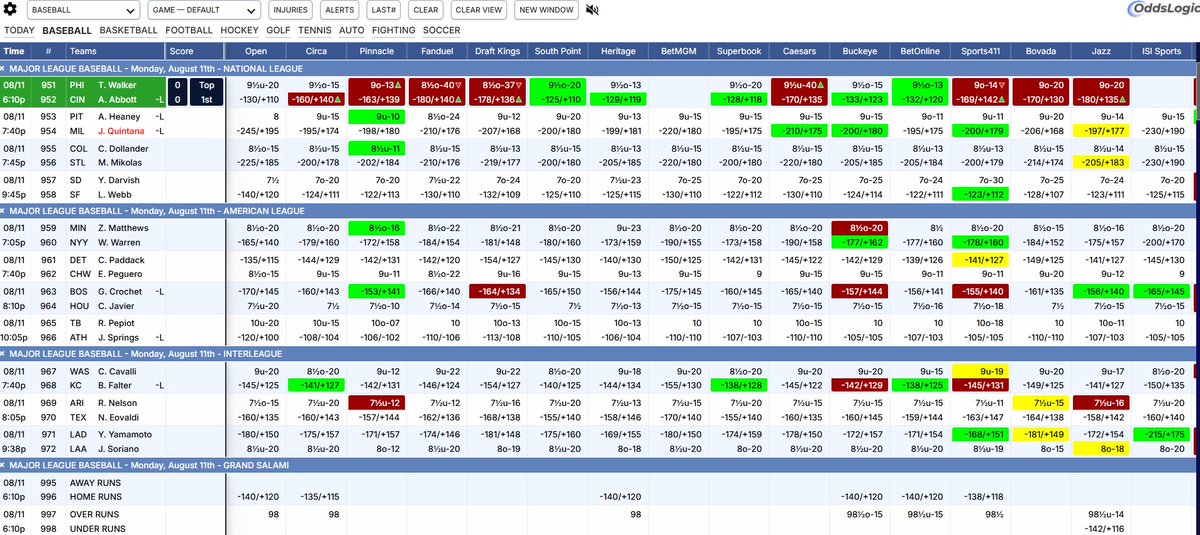1200x535 pixels.
Task: Click the yellow Bovada cell "-181/+149"
Action: (1040, 435)
